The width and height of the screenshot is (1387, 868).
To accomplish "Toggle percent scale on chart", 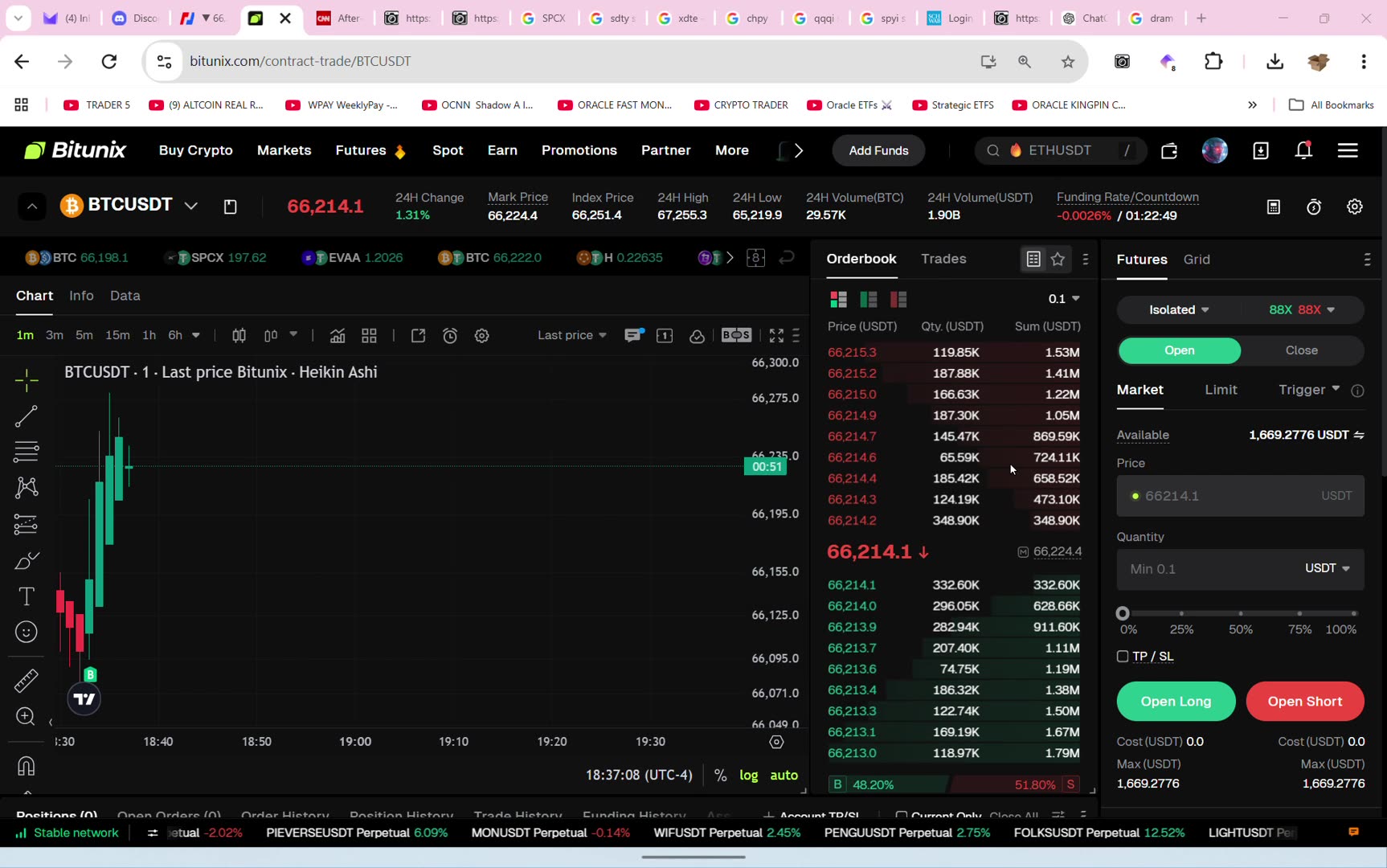I will [721, 776].
